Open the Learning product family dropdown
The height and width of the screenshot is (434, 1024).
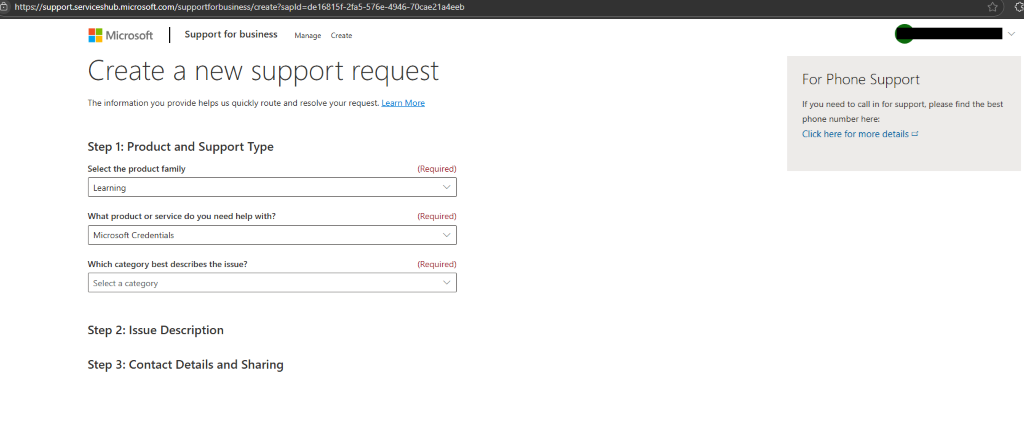272,187
